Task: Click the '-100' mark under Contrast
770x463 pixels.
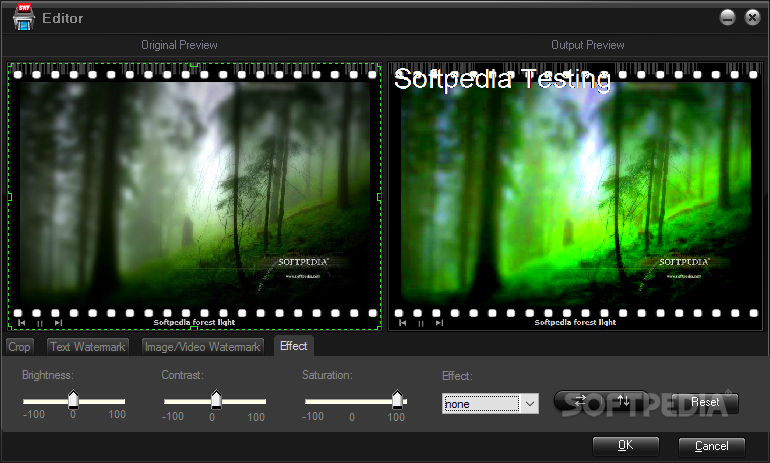Action: point(173,416)
